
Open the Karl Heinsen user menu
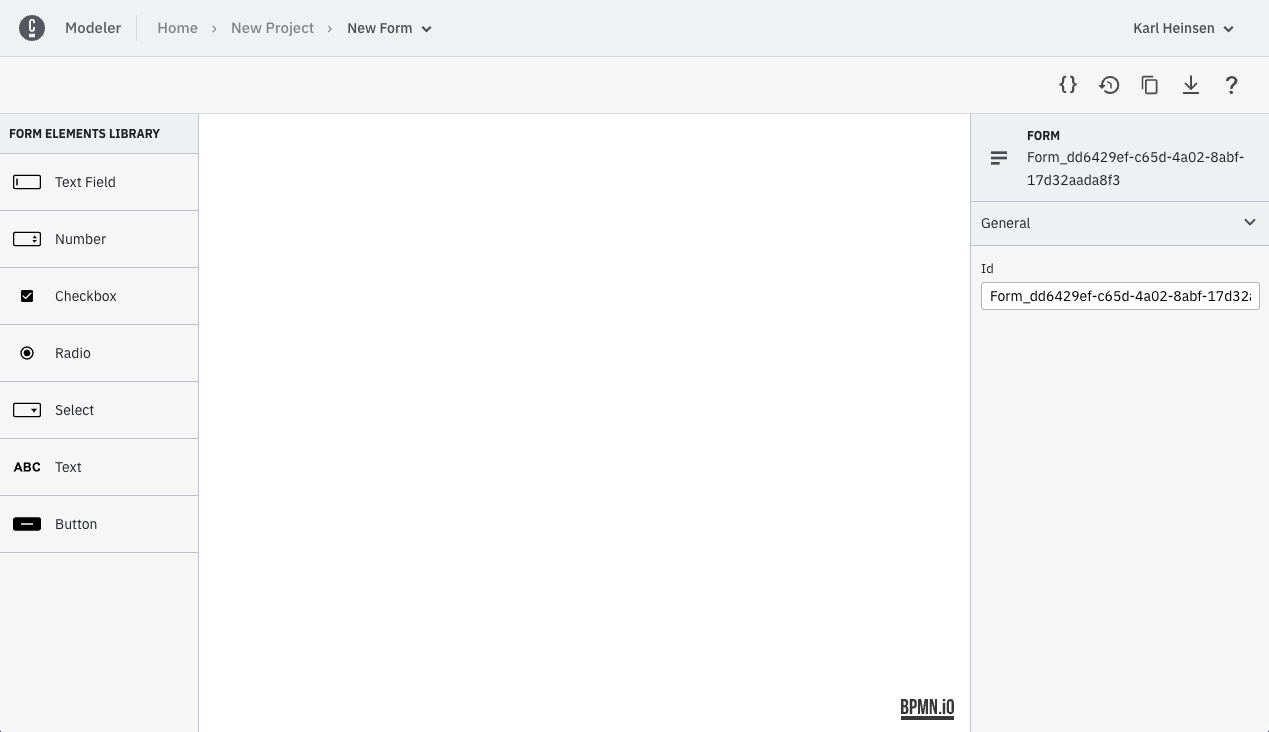coord(1183,28)
